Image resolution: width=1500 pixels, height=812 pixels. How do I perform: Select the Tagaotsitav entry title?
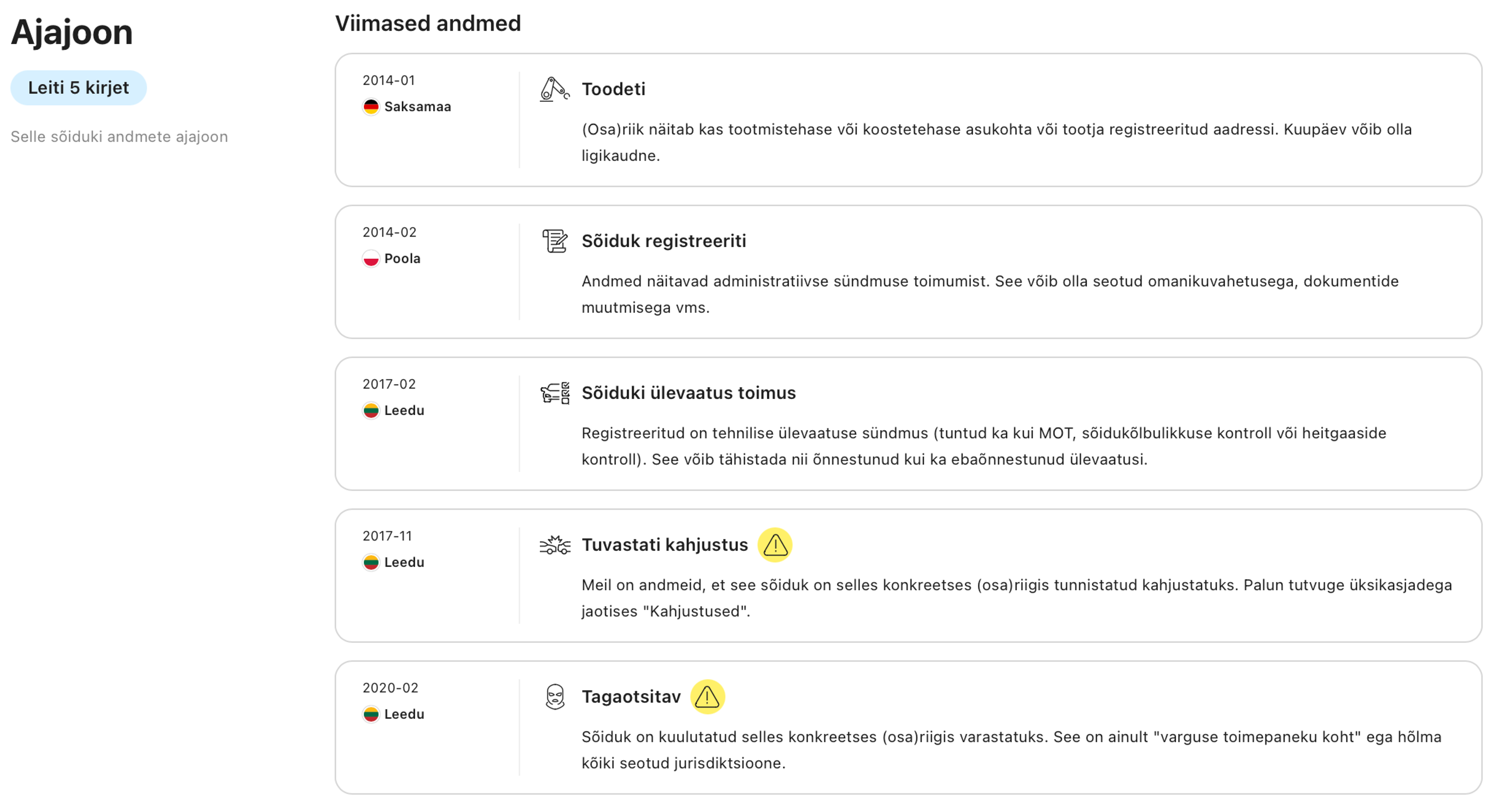pos(630,697)
